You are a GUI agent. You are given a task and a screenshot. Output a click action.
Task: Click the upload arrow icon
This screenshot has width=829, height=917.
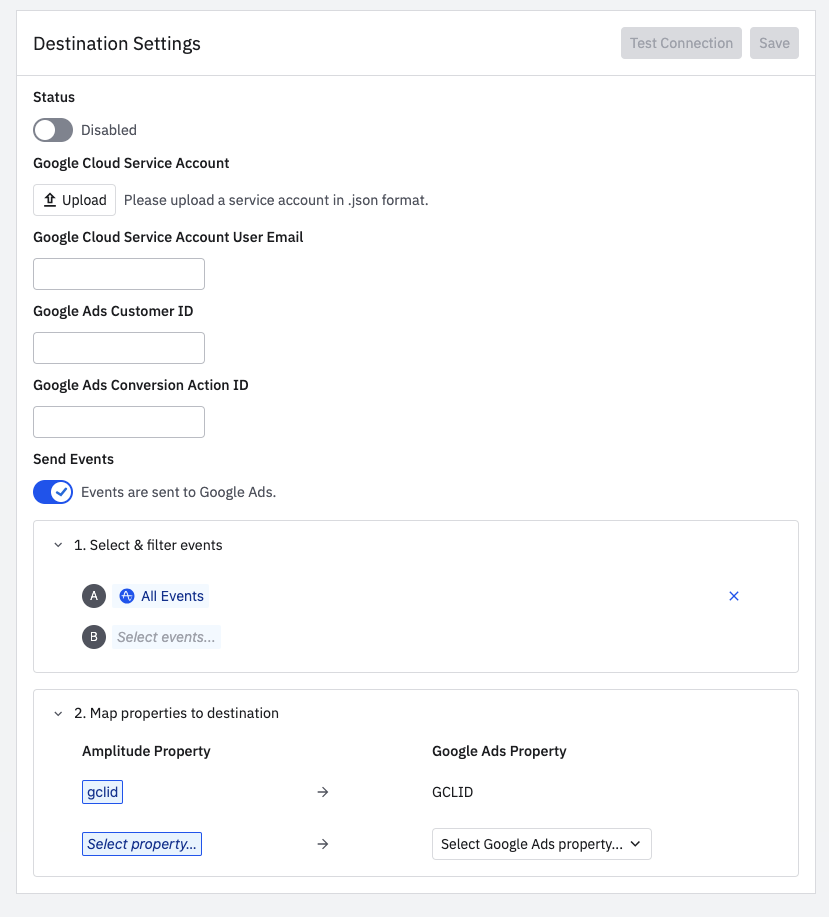coord(50,200)
